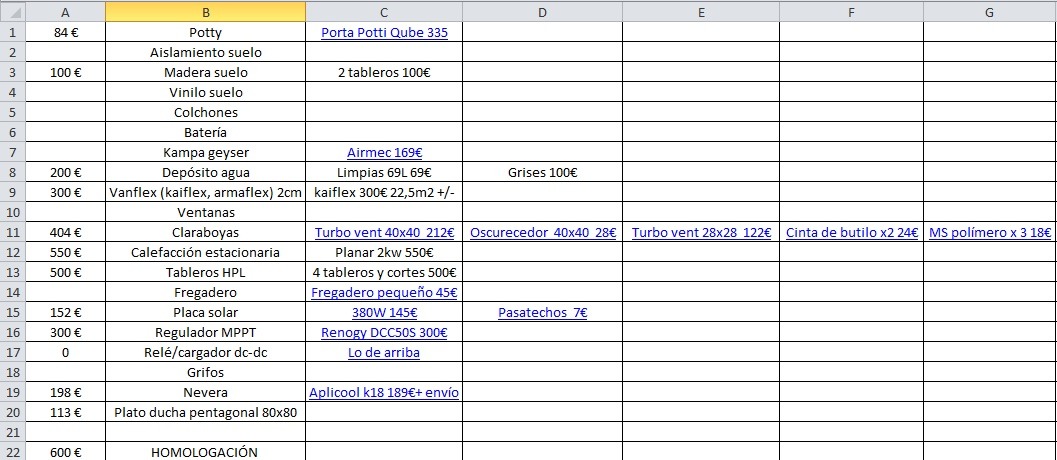1057x460 pixels.
Task: Select the Kampa geyser cell
Action: (x=206, y=152)
